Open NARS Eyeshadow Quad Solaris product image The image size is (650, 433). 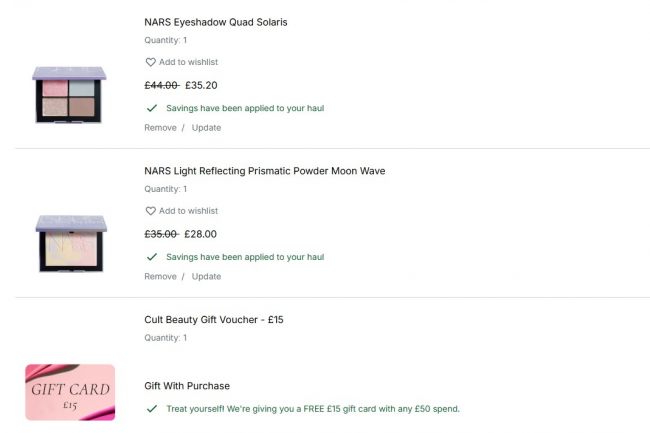[x=70, y=94]
